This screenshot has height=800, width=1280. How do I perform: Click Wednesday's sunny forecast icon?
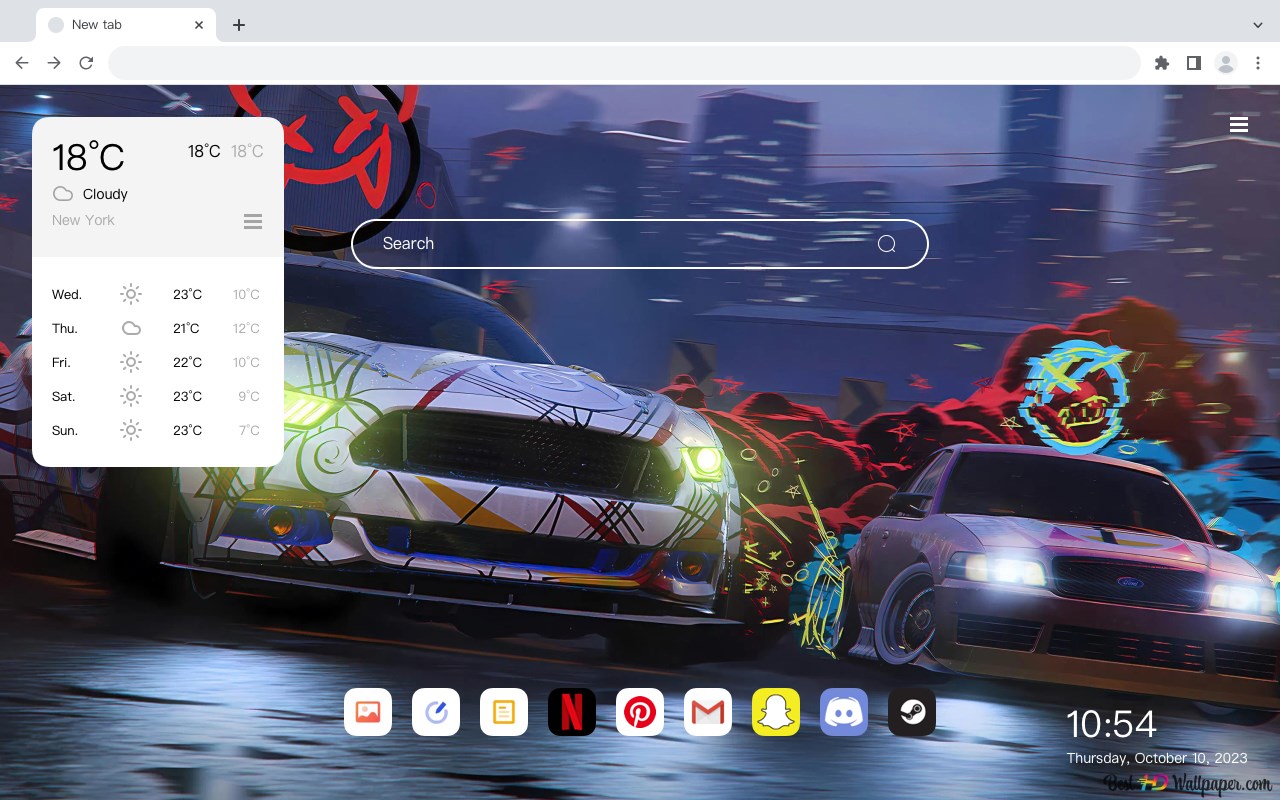click(131, 294)
